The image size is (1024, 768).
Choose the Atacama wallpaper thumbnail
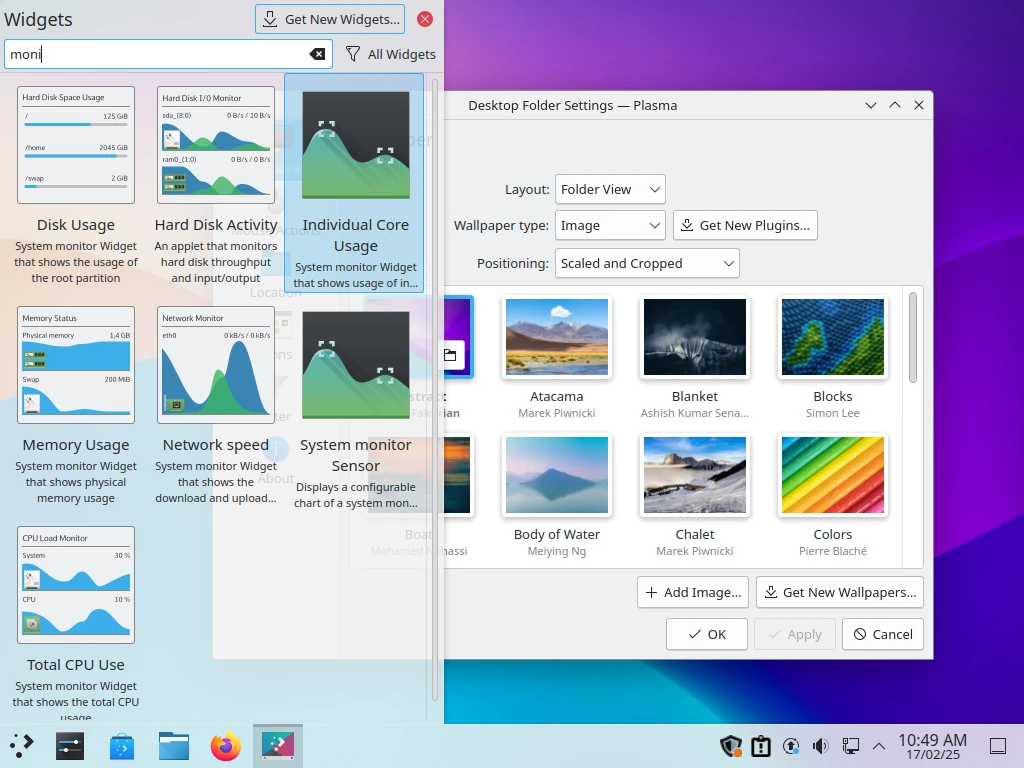556,337
